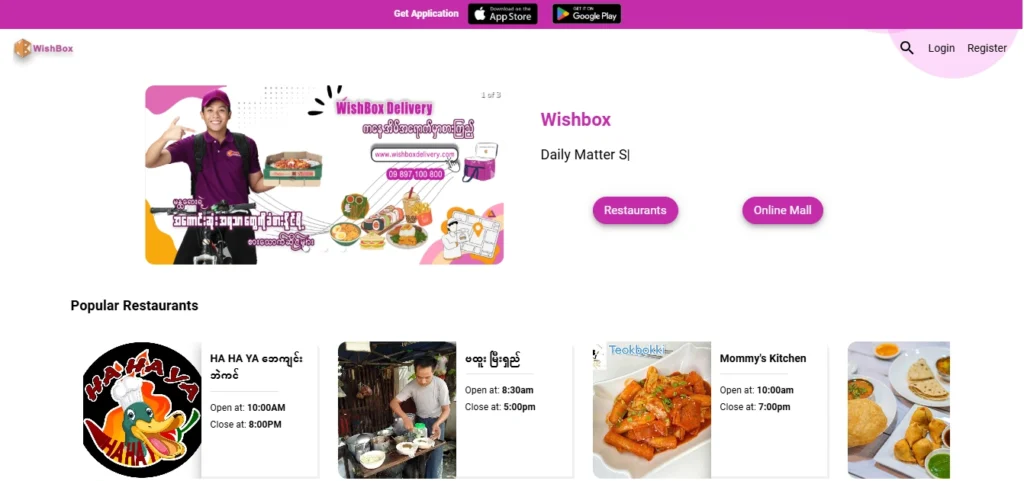The image size is (1024, 481).
Task: Click the Teokbokki dish image
Action: (651, 410)
